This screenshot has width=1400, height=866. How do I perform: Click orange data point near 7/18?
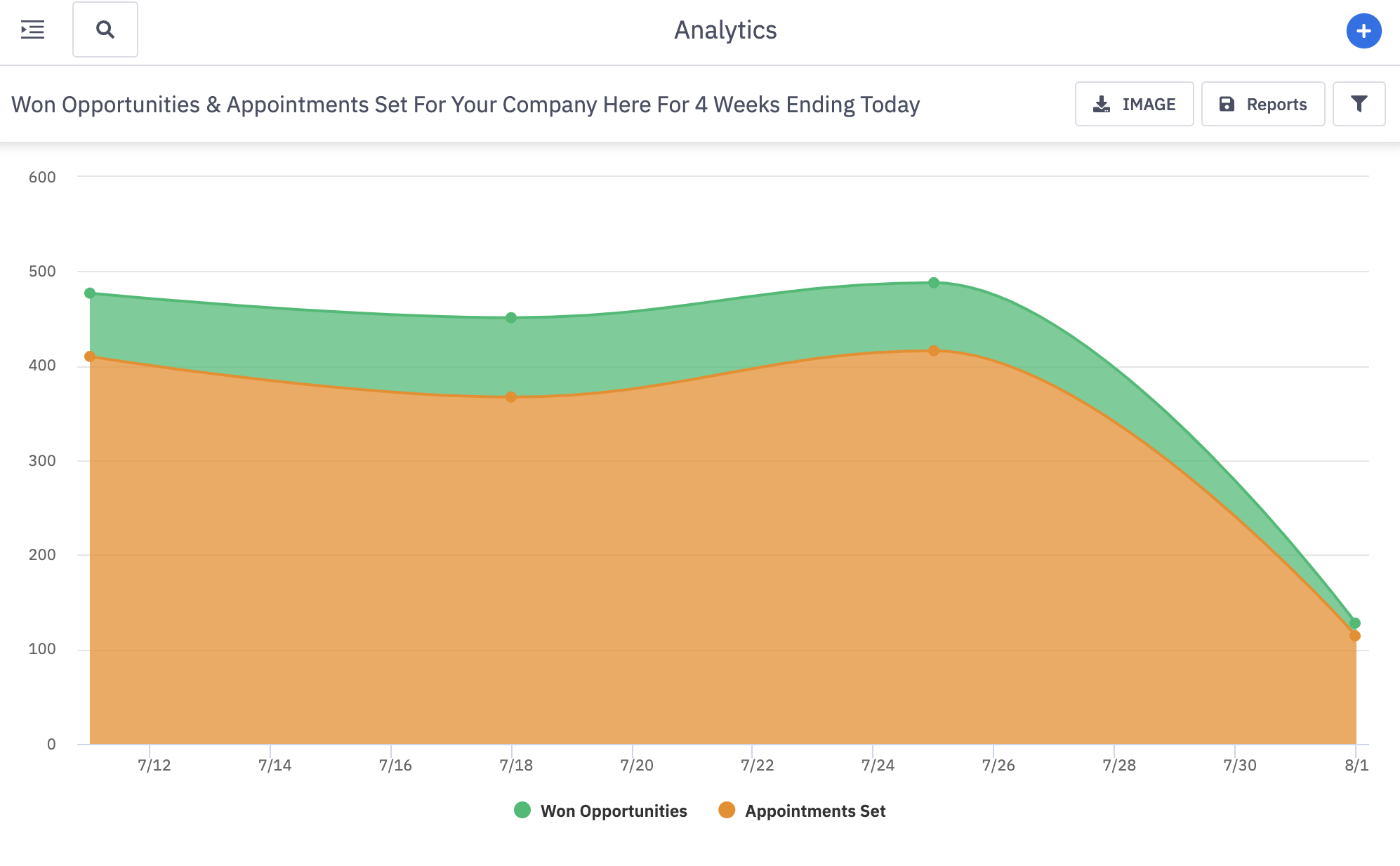click(511, 397)
